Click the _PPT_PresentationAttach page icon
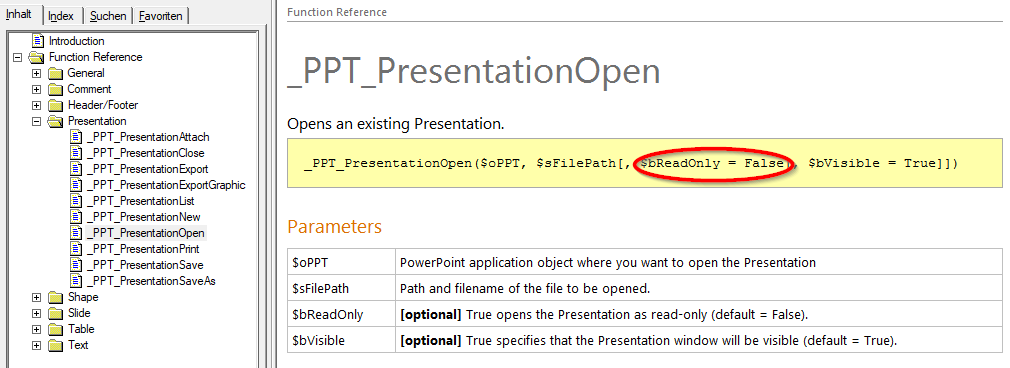Viewport: 1010px width, 368px height. point(76,137)
